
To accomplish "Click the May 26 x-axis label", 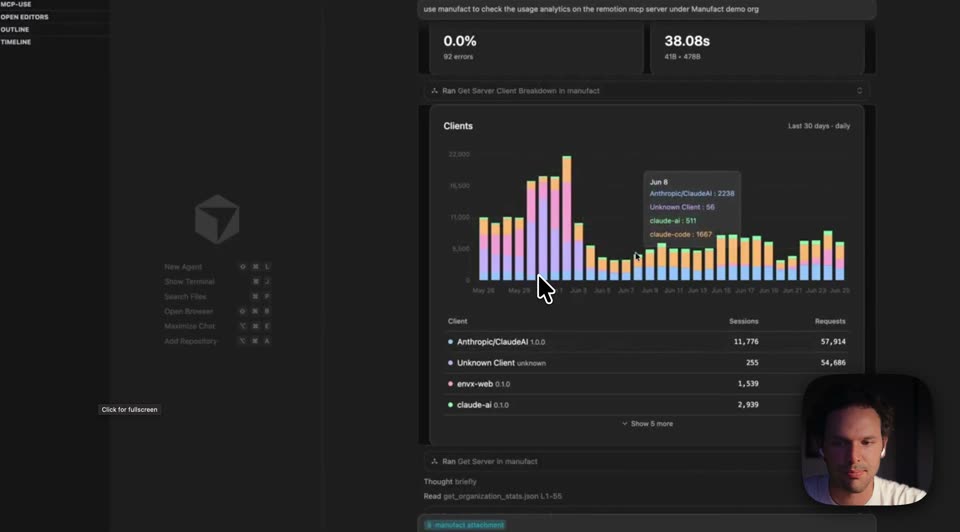I will coord(483,291).
